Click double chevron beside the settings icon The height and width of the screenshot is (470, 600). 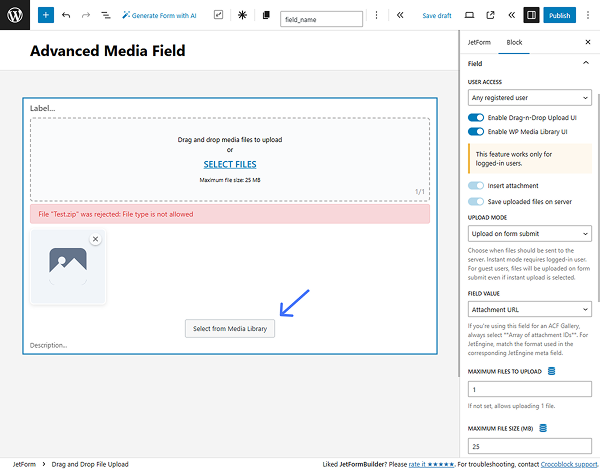pos(511,15)
